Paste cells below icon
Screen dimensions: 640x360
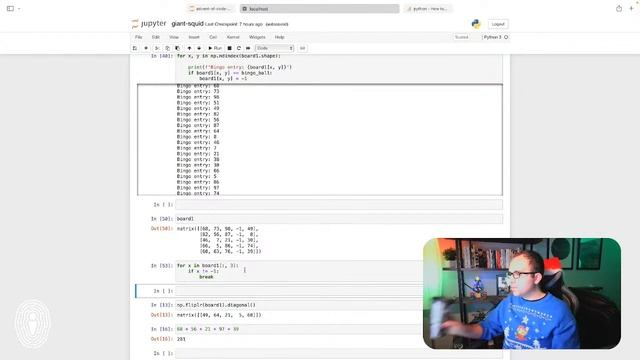(x=178, y=48)
